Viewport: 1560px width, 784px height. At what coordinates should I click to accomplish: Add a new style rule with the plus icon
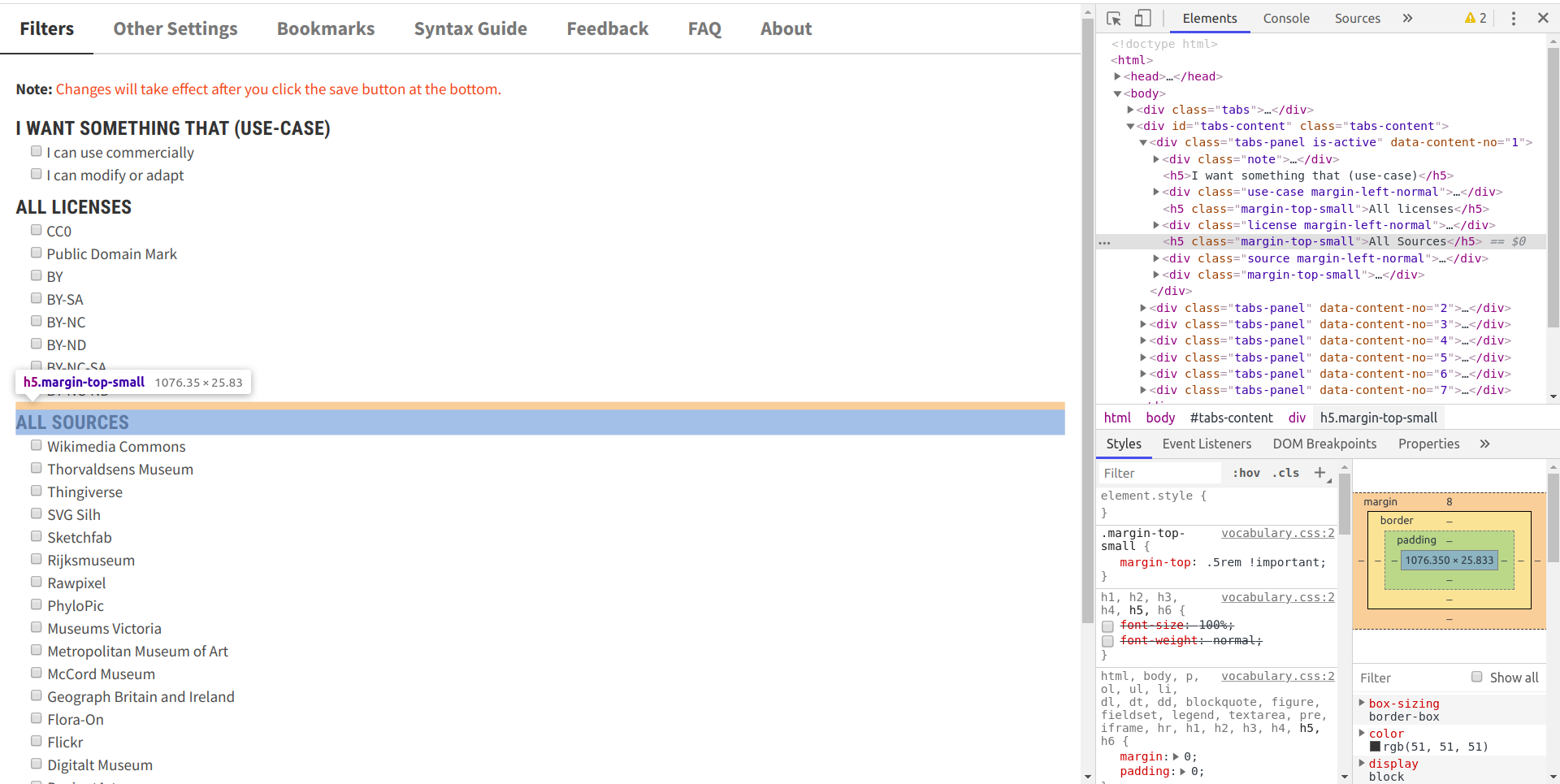pos(1319,473)
